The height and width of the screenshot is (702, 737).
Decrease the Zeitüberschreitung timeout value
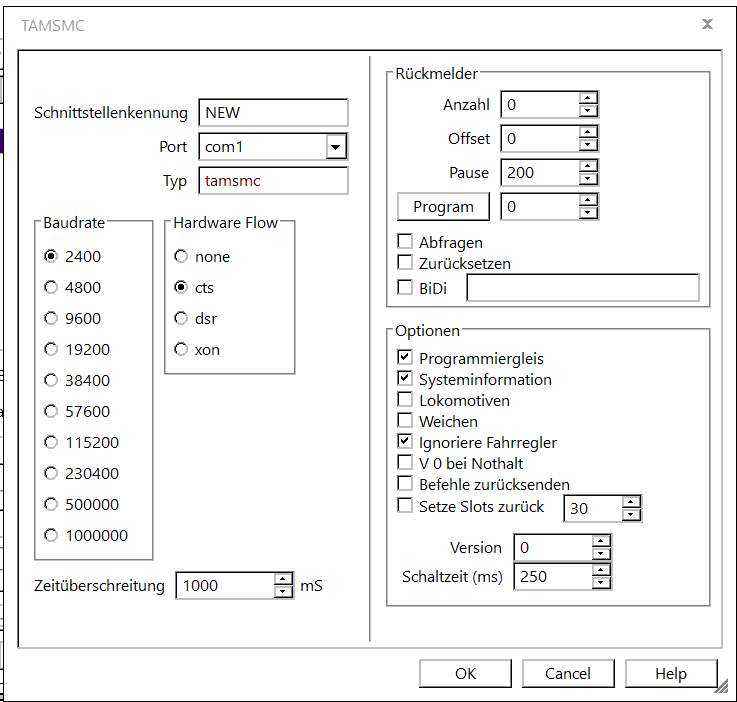[284, 592]
